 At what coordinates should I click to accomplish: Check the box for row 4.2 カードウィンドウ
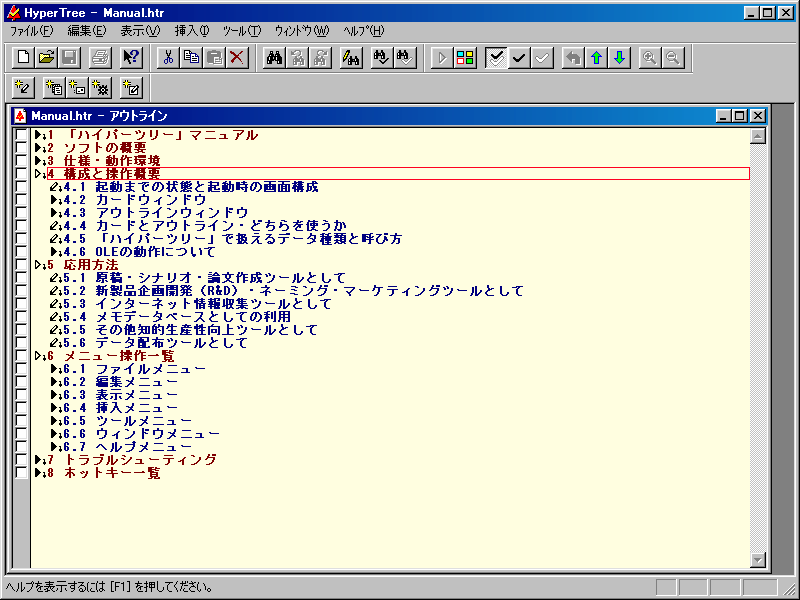(x=21, y=200)
